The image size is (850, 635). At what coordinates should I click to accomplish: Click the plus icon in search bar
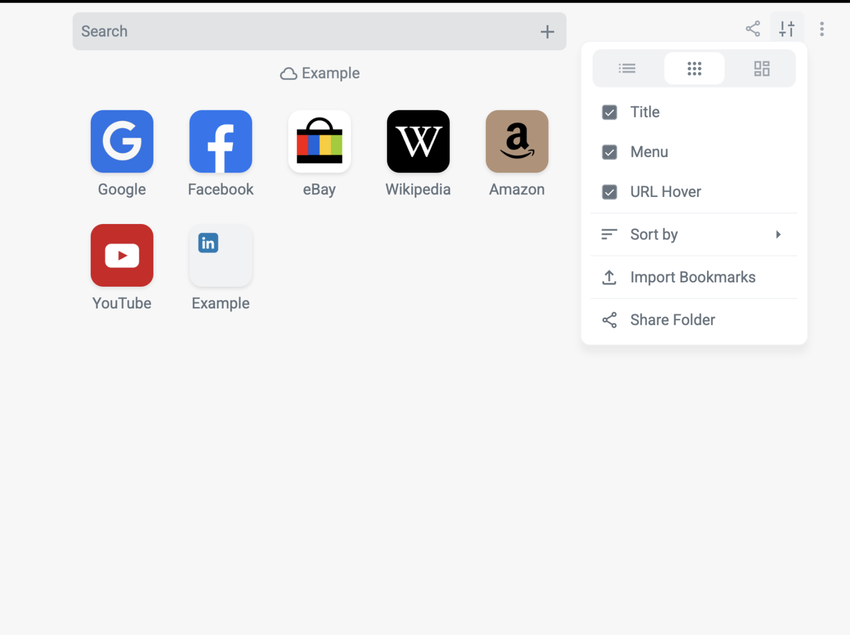point(547,31)
